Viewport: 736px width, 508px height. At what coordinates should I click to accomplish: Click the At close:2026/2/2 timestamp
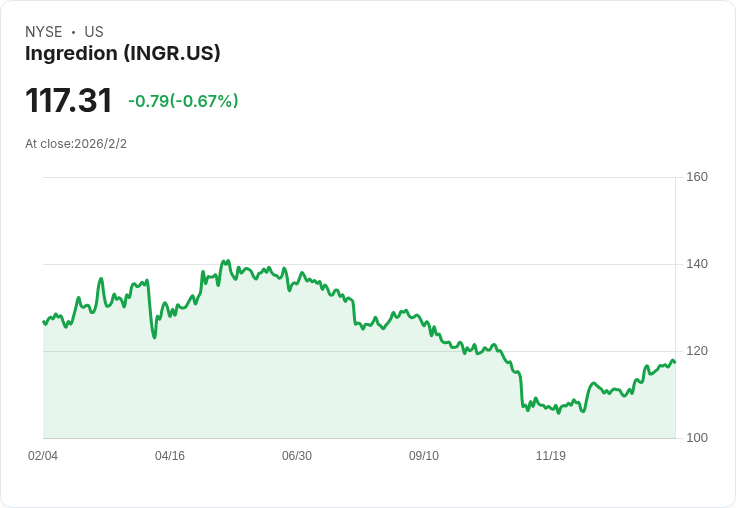[x=76, y=144]
